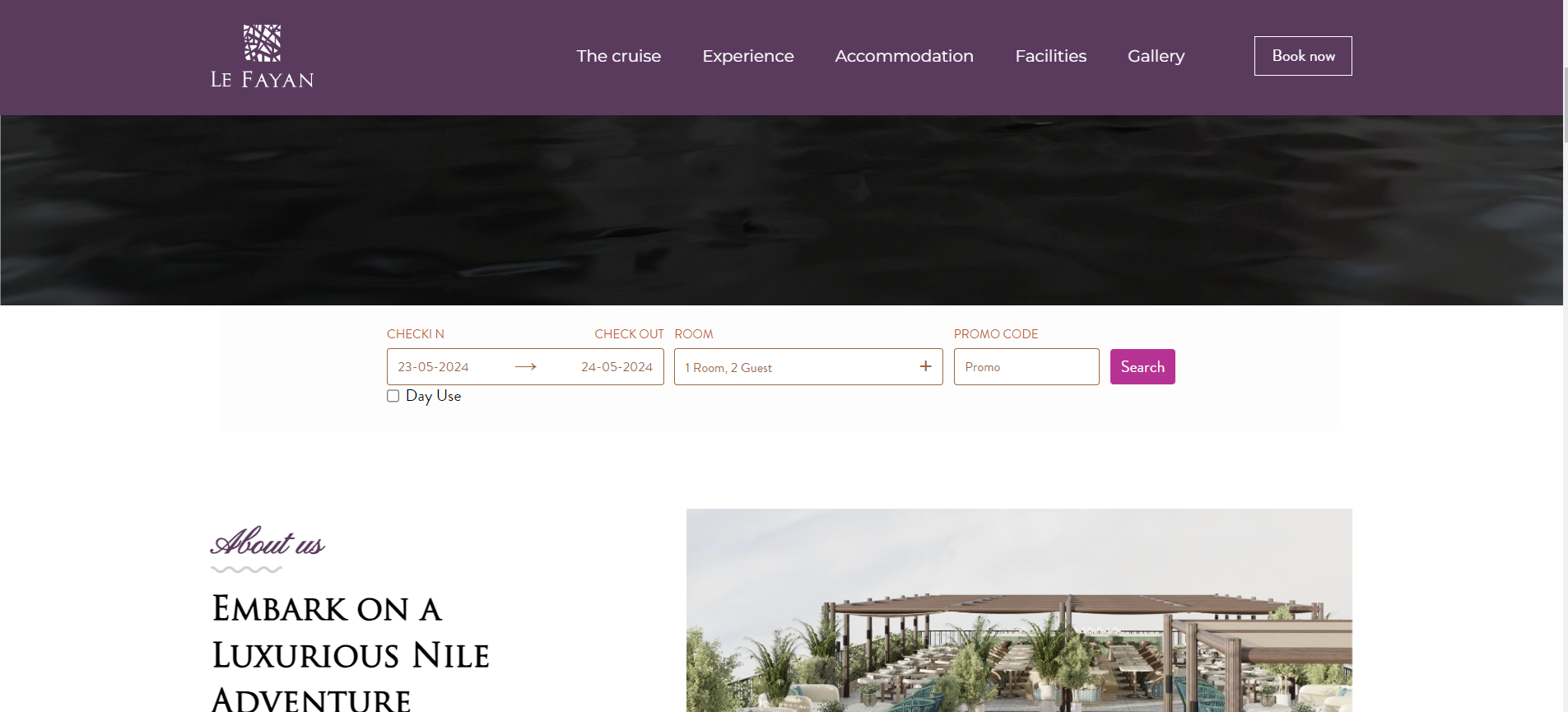This screenshot has height=712, width=1568.
Task: Open the check-out date 24-05-2024 picker
Action: coord(616,367)
